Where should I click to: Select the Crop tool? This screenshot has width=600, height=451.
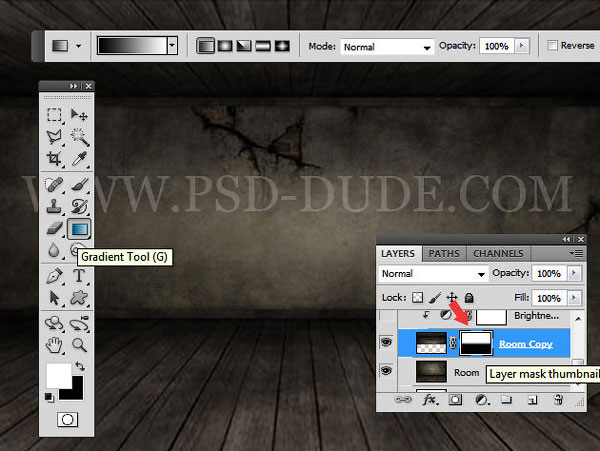(x=55, y=158)
